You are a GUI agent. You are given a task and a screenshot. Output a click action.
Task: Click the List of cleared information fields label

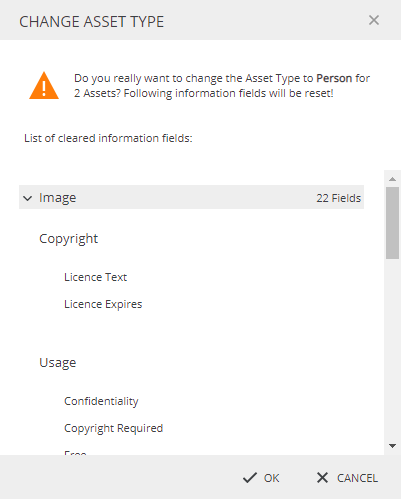tap(108, 138)
